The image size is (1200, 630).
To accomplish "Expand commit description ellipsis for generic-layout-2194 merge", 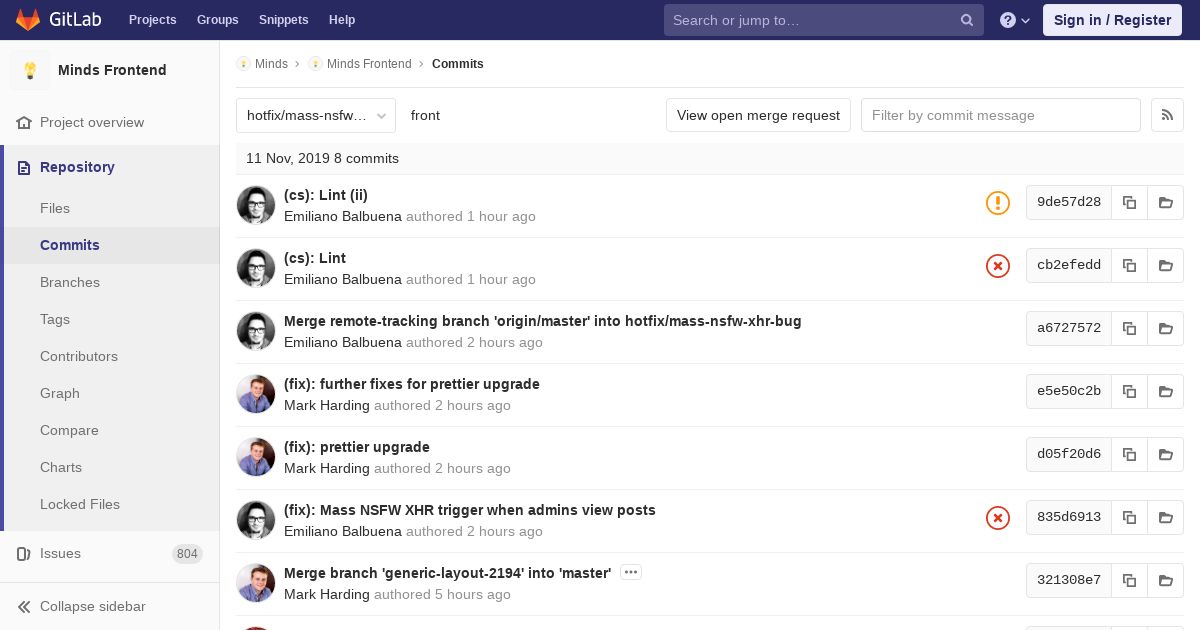I will 630,572.
